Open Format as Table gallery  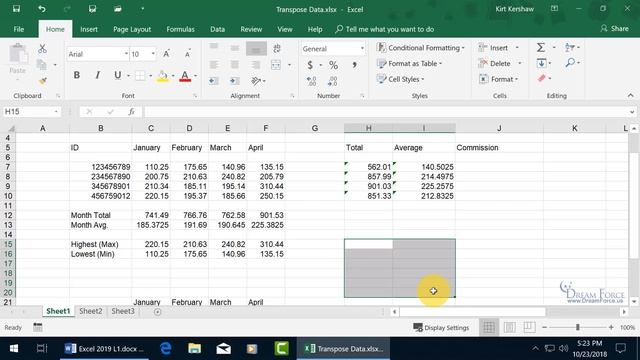[x=409, y=64]
